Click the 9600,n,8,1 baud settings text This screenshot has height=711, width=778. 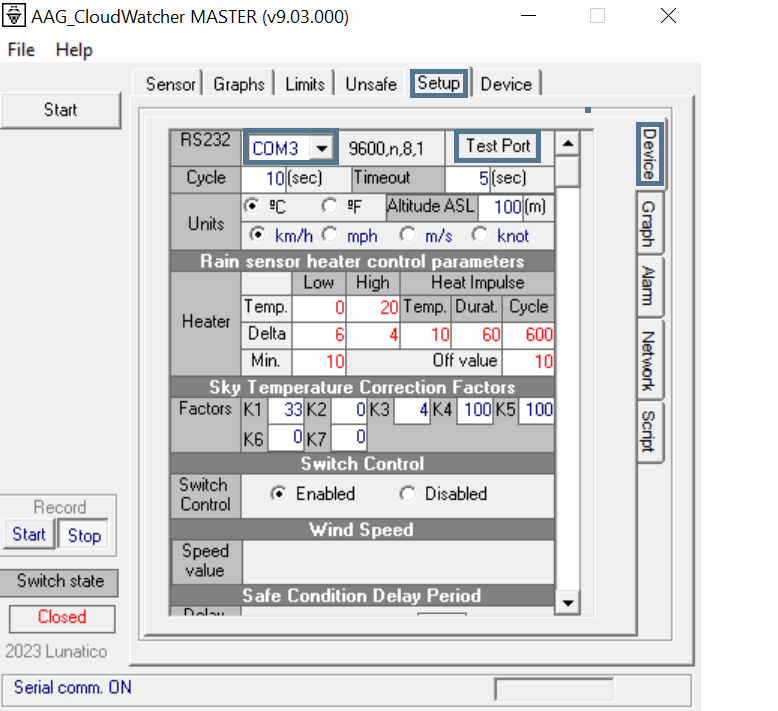point(386,148)
